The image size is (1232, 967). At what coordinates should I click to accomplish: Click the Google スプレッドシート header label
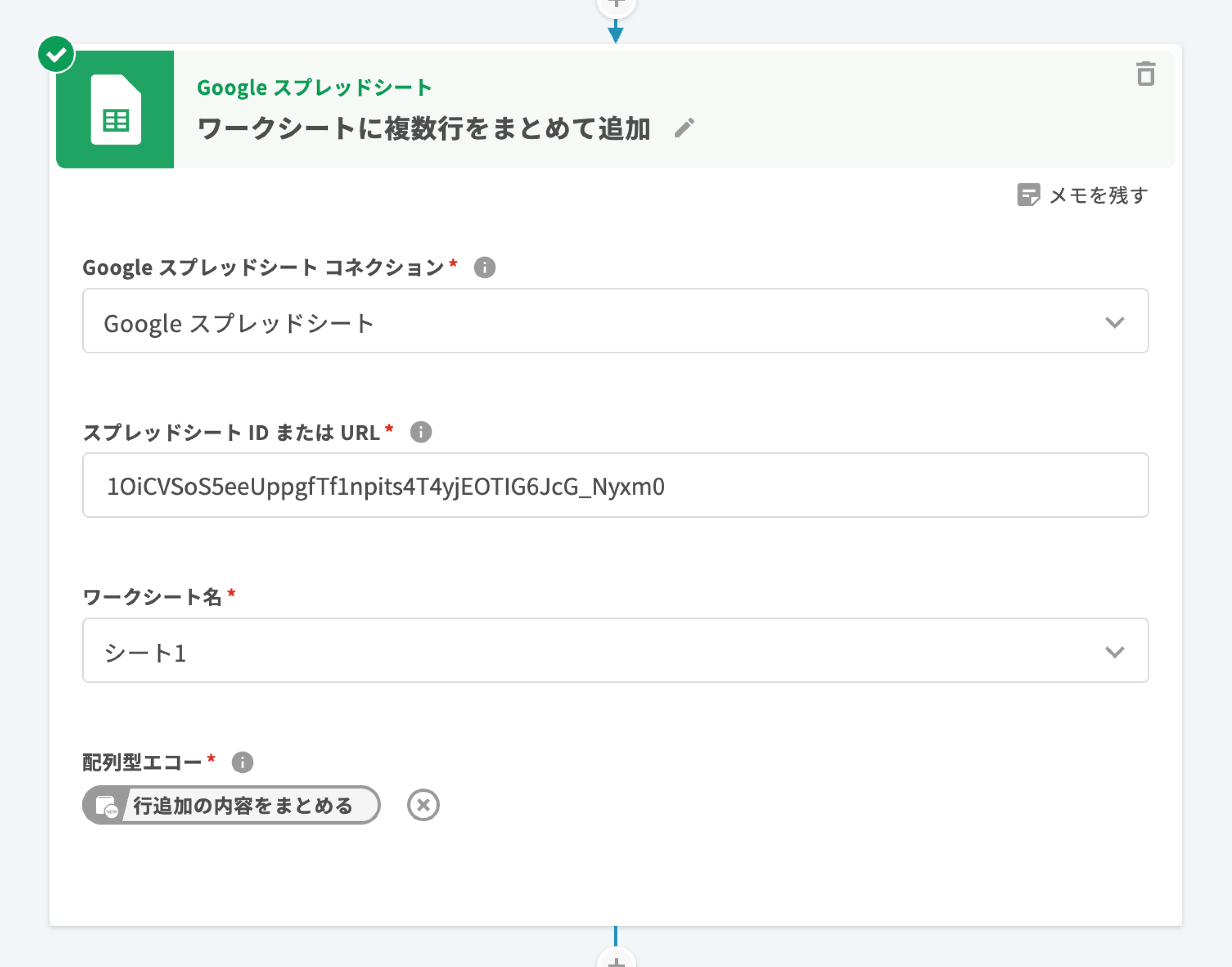pos(314,88)
